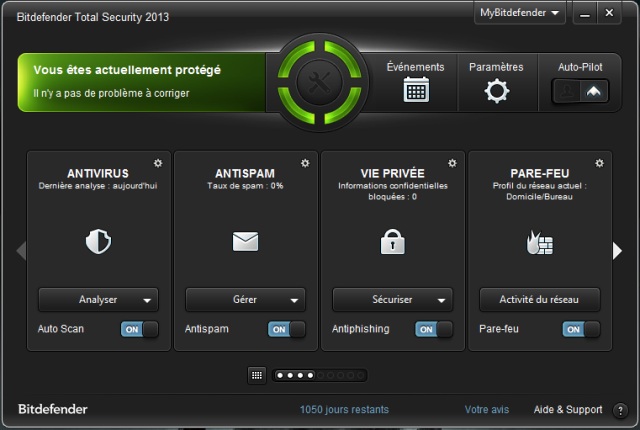Click the Activité du réseau button
Viewport: 640px width, 430px height.
pos(540,300)
